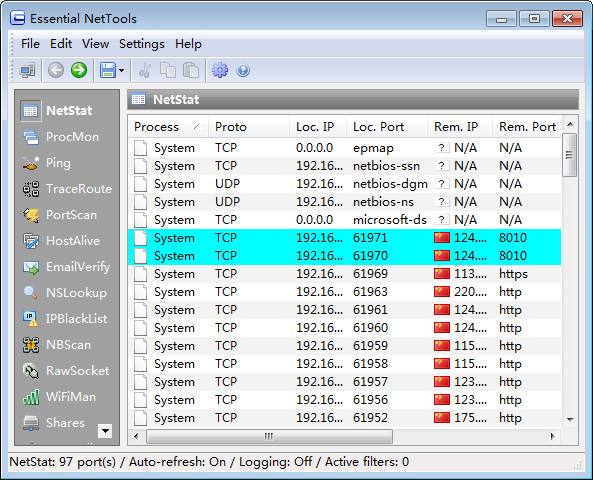Open the NSLookup tool

click(65, 293)
